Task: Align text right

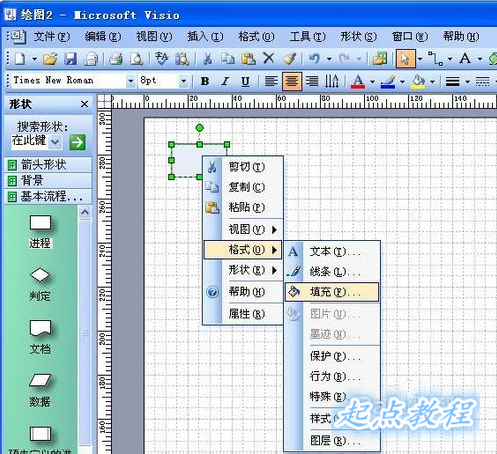Action: pos(312,81)
